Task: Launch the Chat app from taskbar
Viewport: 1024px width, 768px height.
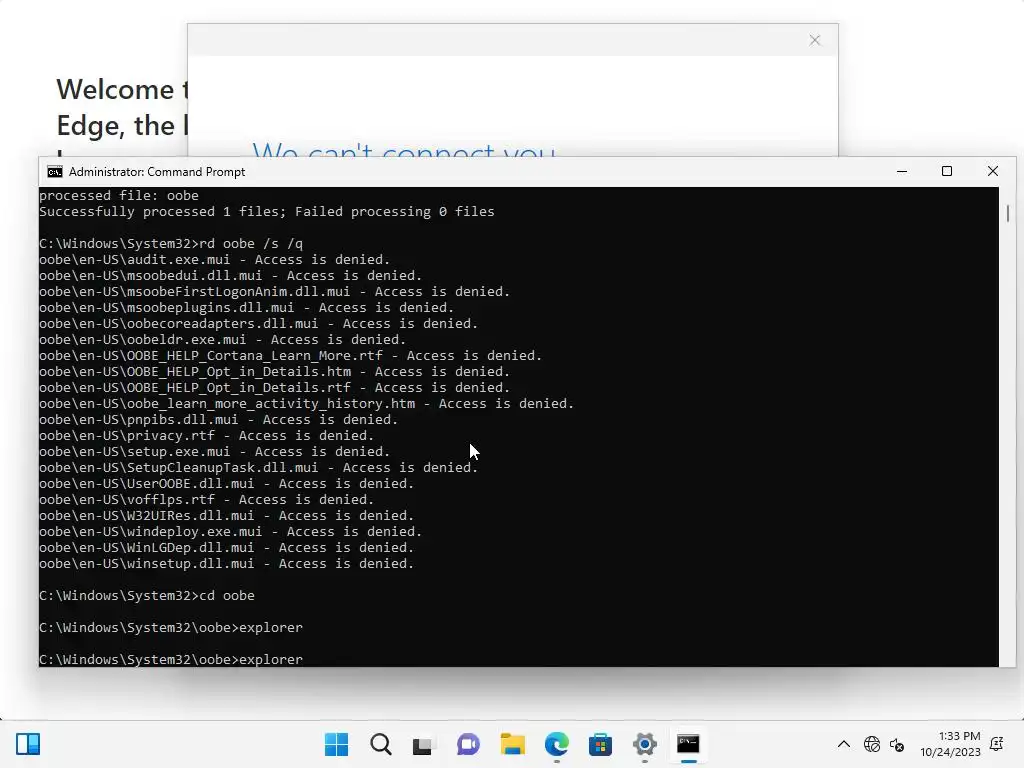Action: tap(468, 744)
